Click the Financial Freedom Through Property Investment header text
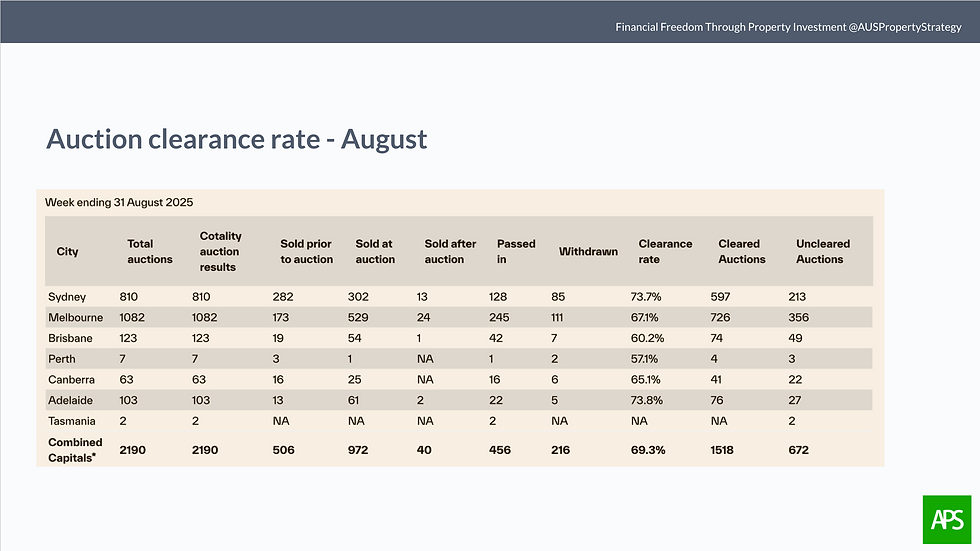 coord(788,27)
